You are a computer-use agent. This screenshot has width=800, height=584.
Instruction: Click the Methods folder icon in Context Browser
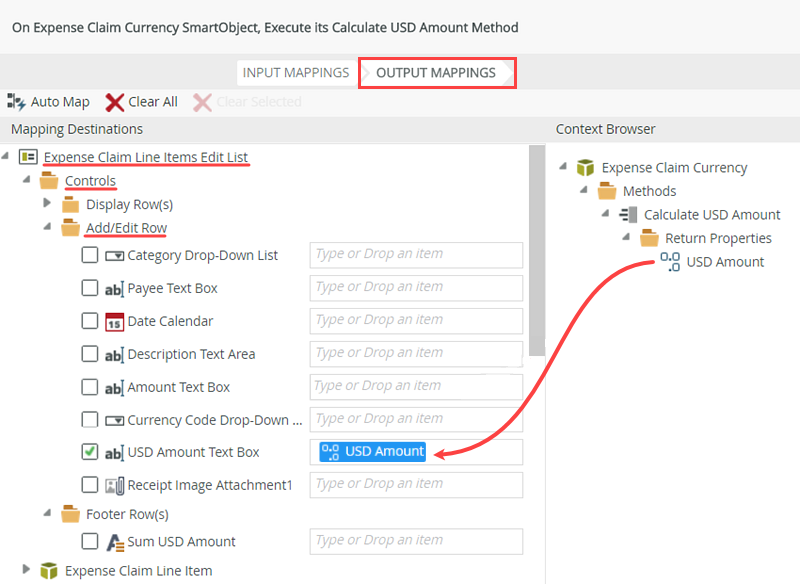coord(607,191)
